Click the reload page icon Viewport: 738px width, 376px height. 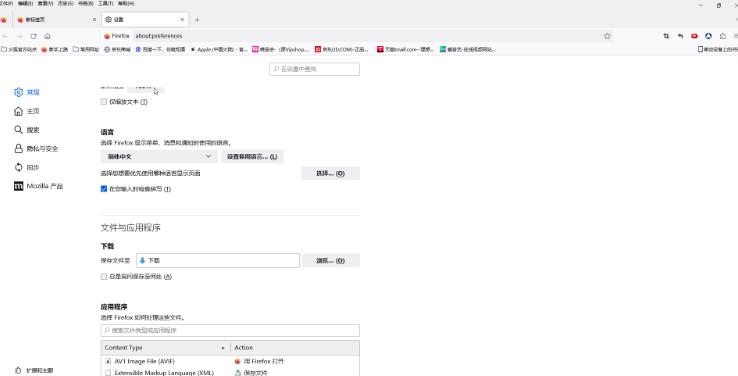pos(33,36)
